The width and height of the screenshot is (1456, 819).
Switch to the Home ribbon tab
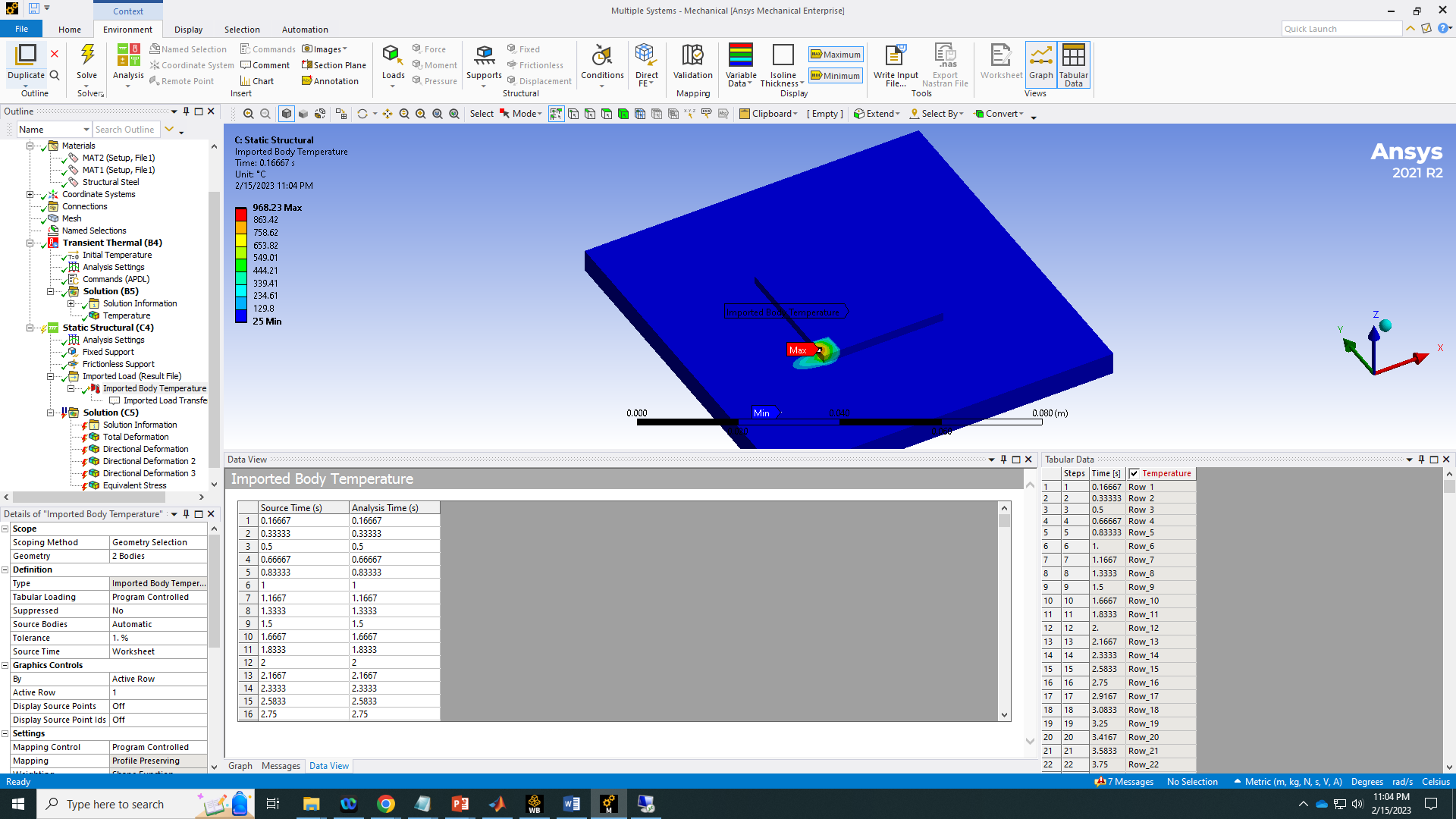[70, 30]
